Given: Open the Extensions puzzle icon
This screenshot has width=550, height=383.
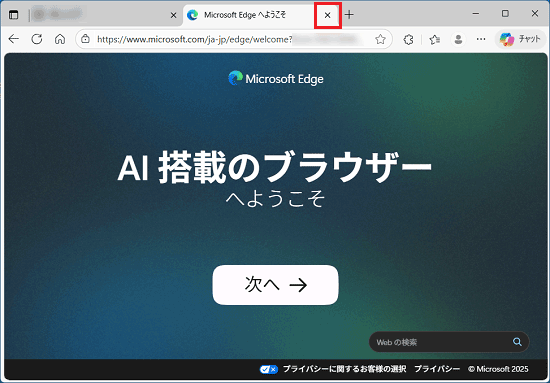Looking at the screenshot, I should pyautogui.click(x=408, y=39).
